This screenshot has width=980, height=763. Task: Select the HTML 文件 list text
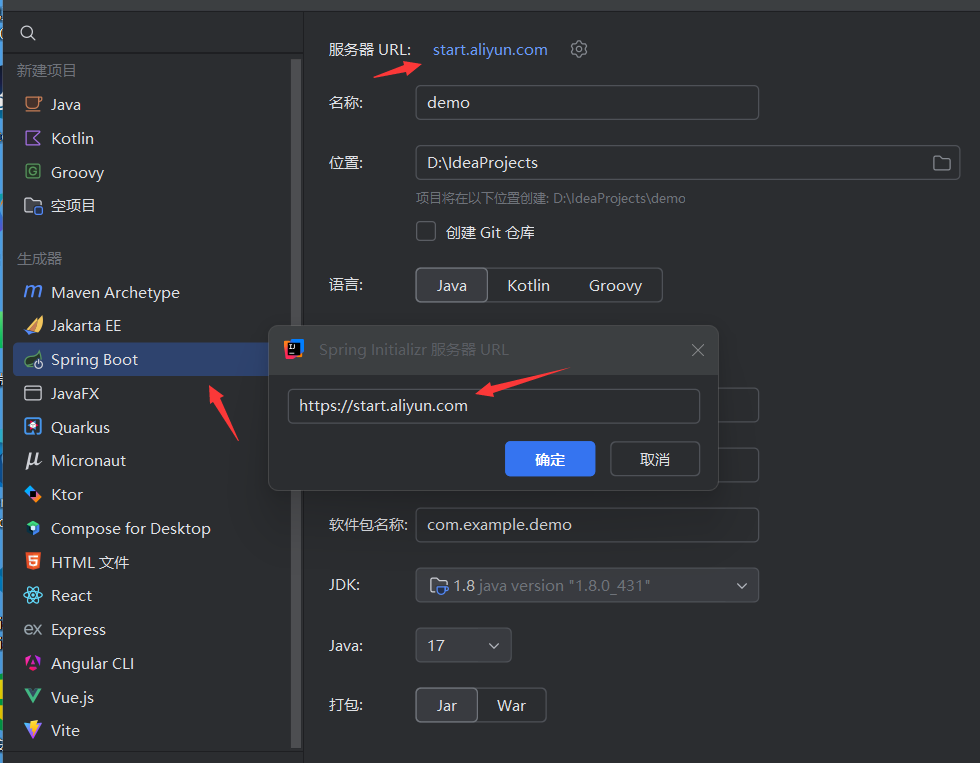pyautogui.click(x=90, y=562)
